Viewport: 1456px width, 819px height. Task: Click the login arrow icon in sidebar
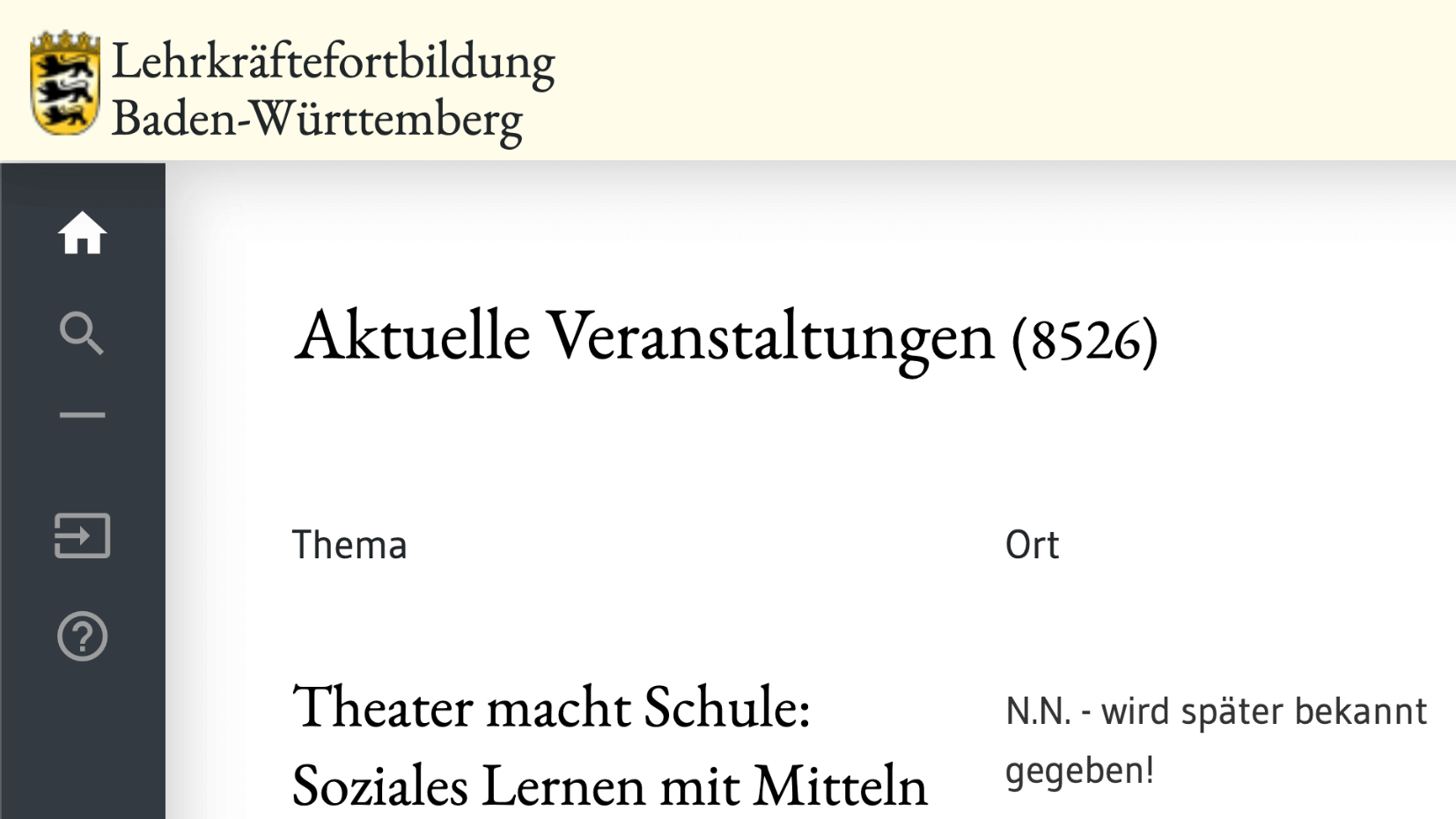pyautogui.click(x=82, y=535)
